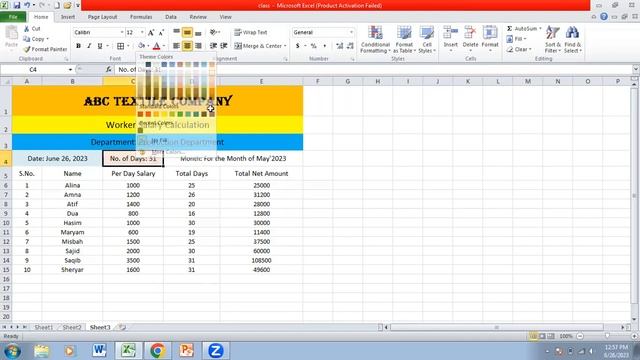The width and height of the screenshot is (640, 360).
Task: Click the blue Help question mark icon
Action: click(x=604, y=17)
